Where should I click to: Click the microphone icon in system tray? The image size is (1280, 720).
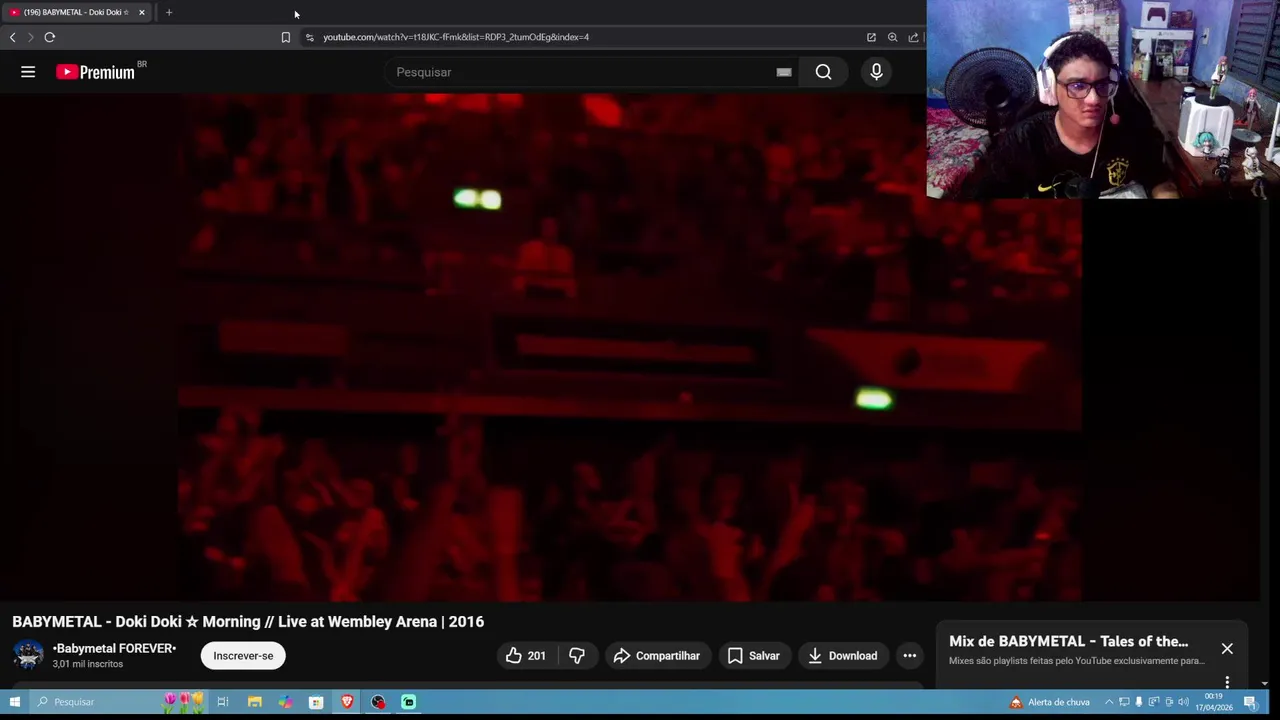(1138, 702)
